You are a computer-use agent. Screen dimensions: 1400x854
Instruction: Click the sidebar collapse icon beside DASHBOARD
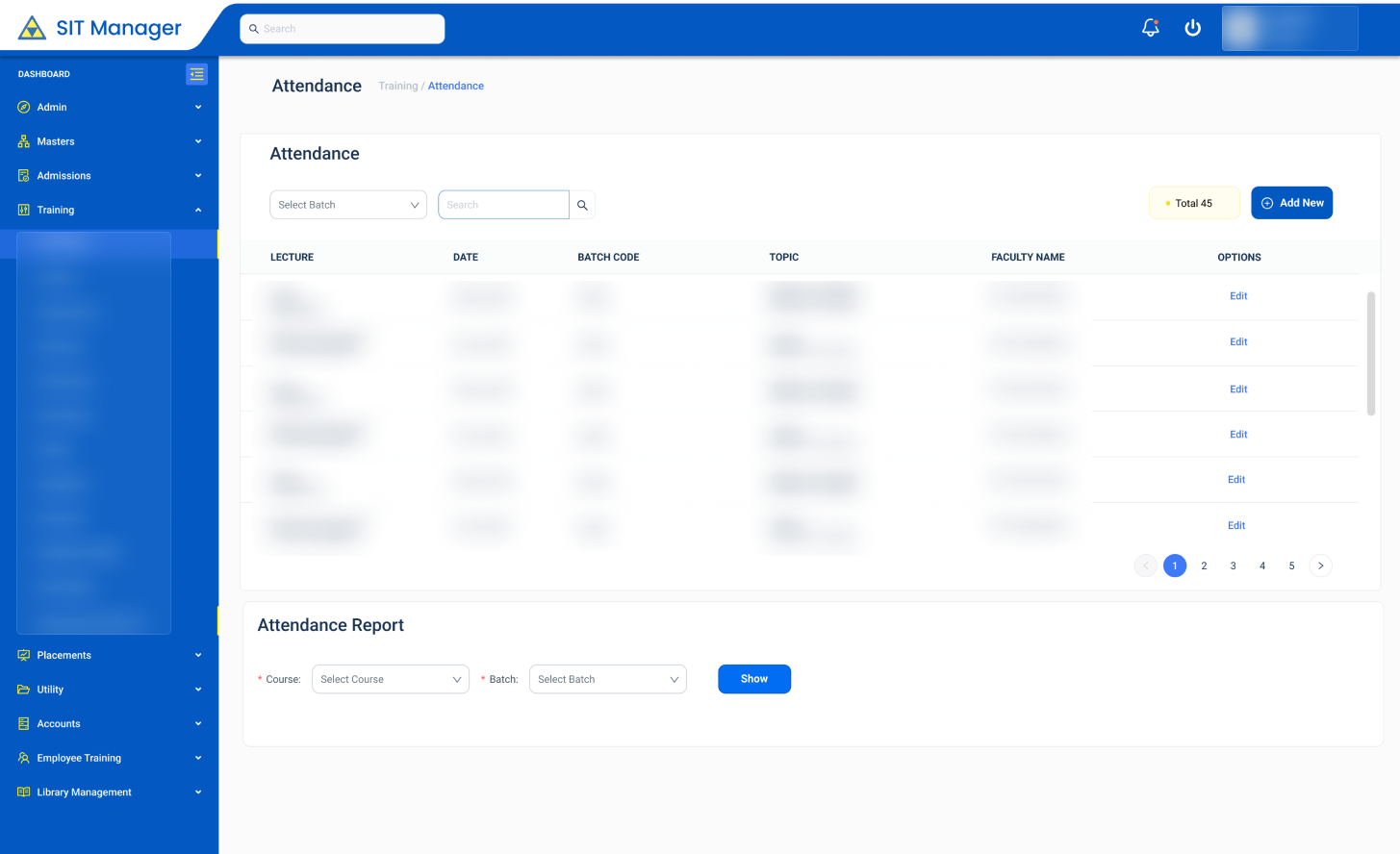tap(196, 74)
